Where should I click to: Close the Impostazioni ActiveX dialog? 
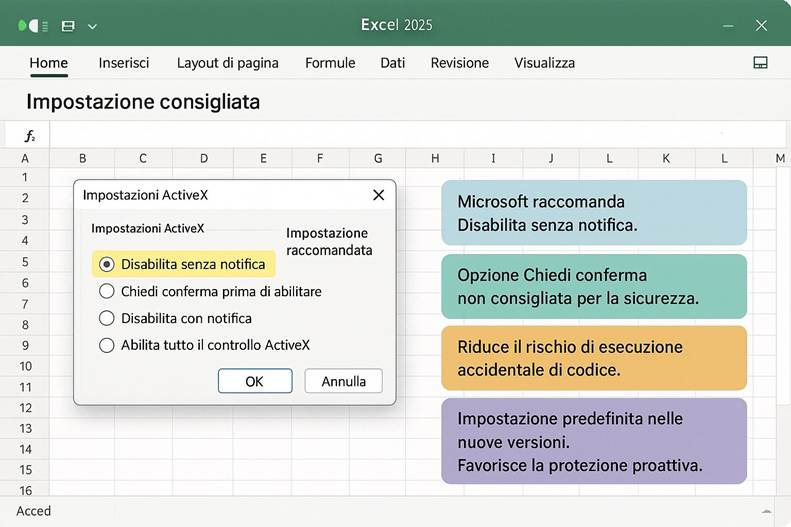(x=378, y=195)
